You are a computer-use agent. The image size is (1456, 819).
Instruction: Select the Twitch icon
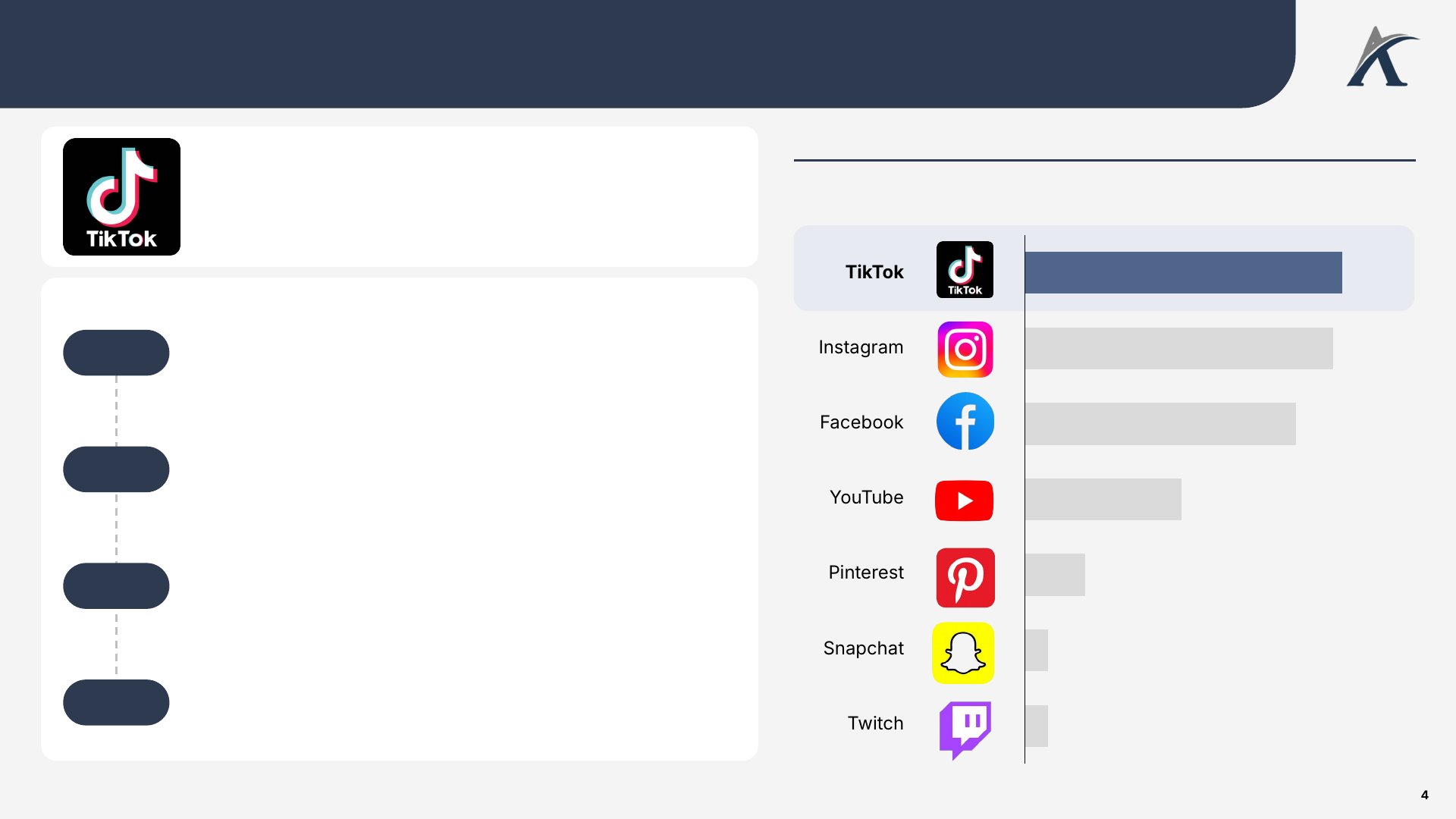[x=965, y=730]
